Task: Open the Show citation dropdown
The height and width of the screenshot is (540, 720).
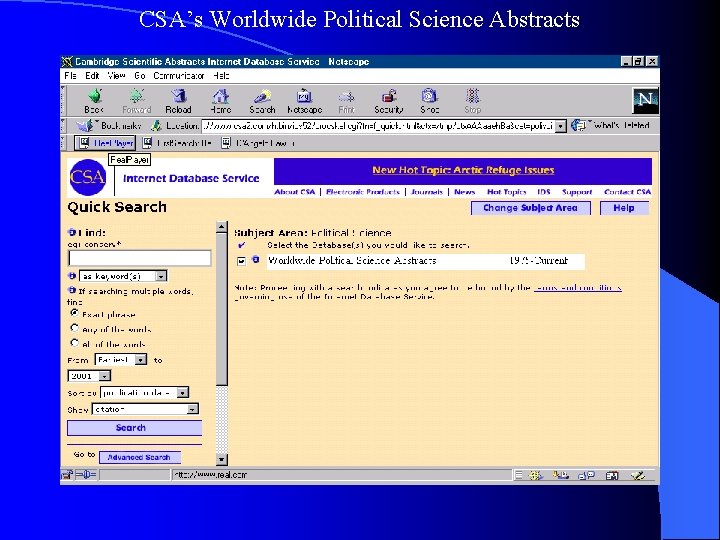Action: (x=145, y=409)
